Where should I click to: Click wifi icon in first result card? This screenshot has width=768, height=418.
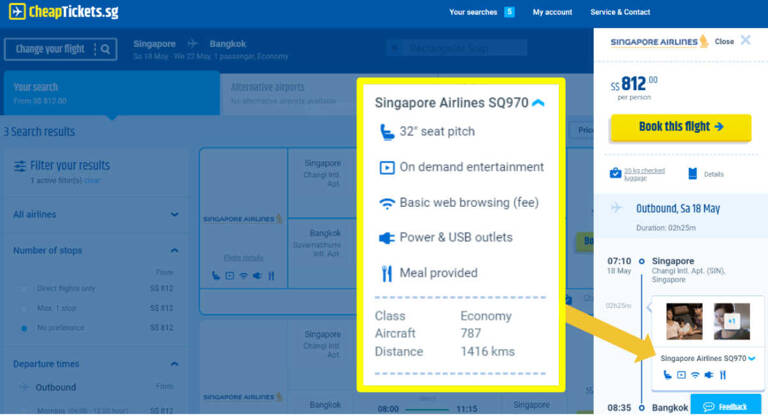pos(243,276)
